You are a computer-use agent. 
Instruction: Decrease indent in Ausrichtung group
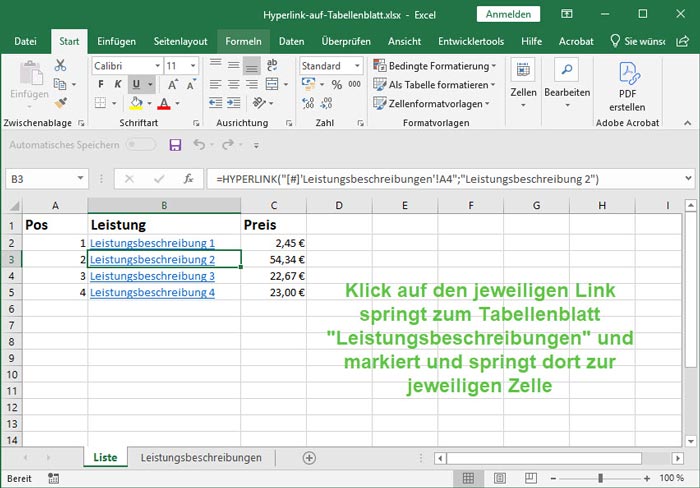point(216,103)
